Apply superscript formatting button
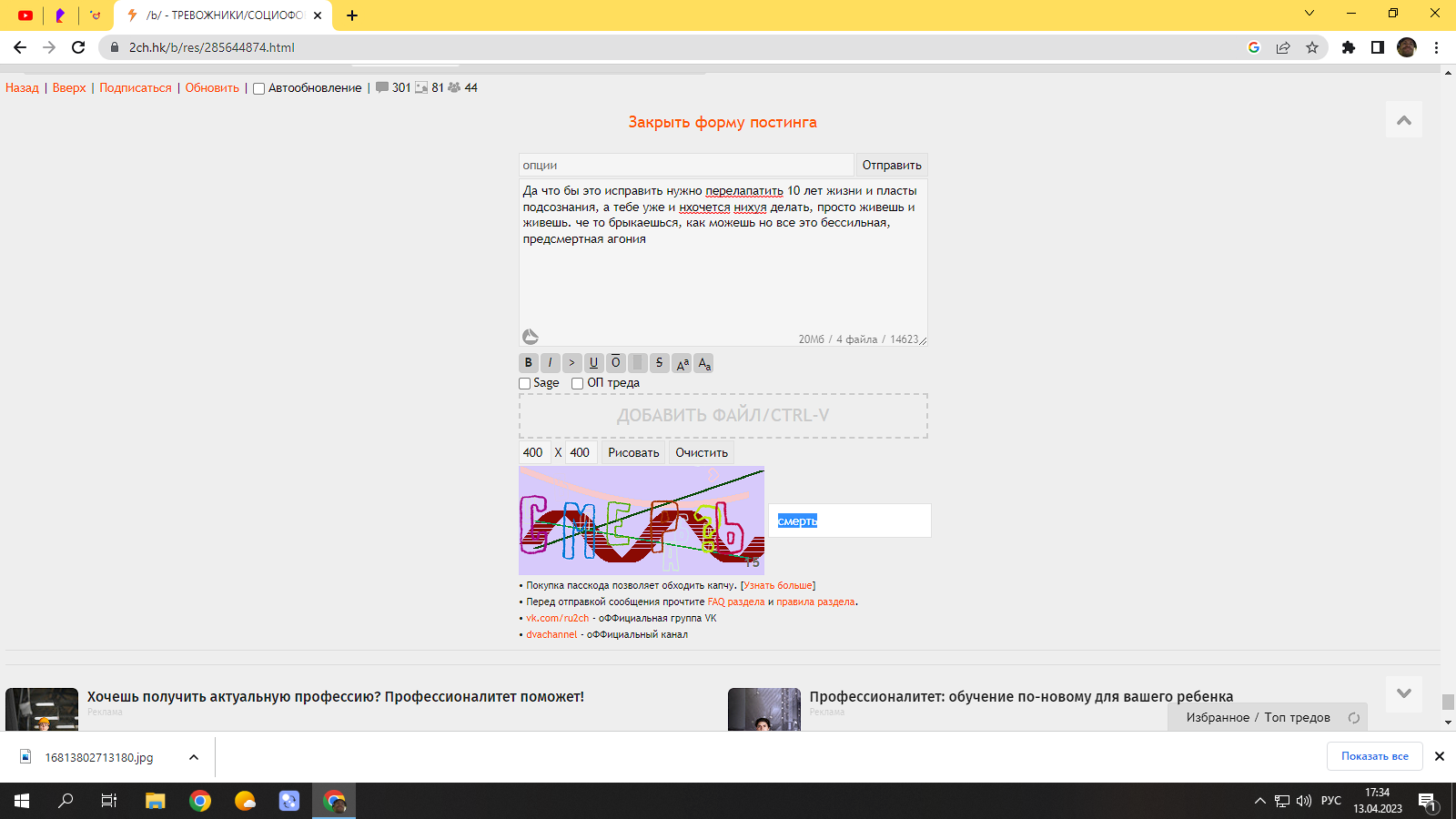The width and height of the screenshot is (1456, 819). click(682, 363)
